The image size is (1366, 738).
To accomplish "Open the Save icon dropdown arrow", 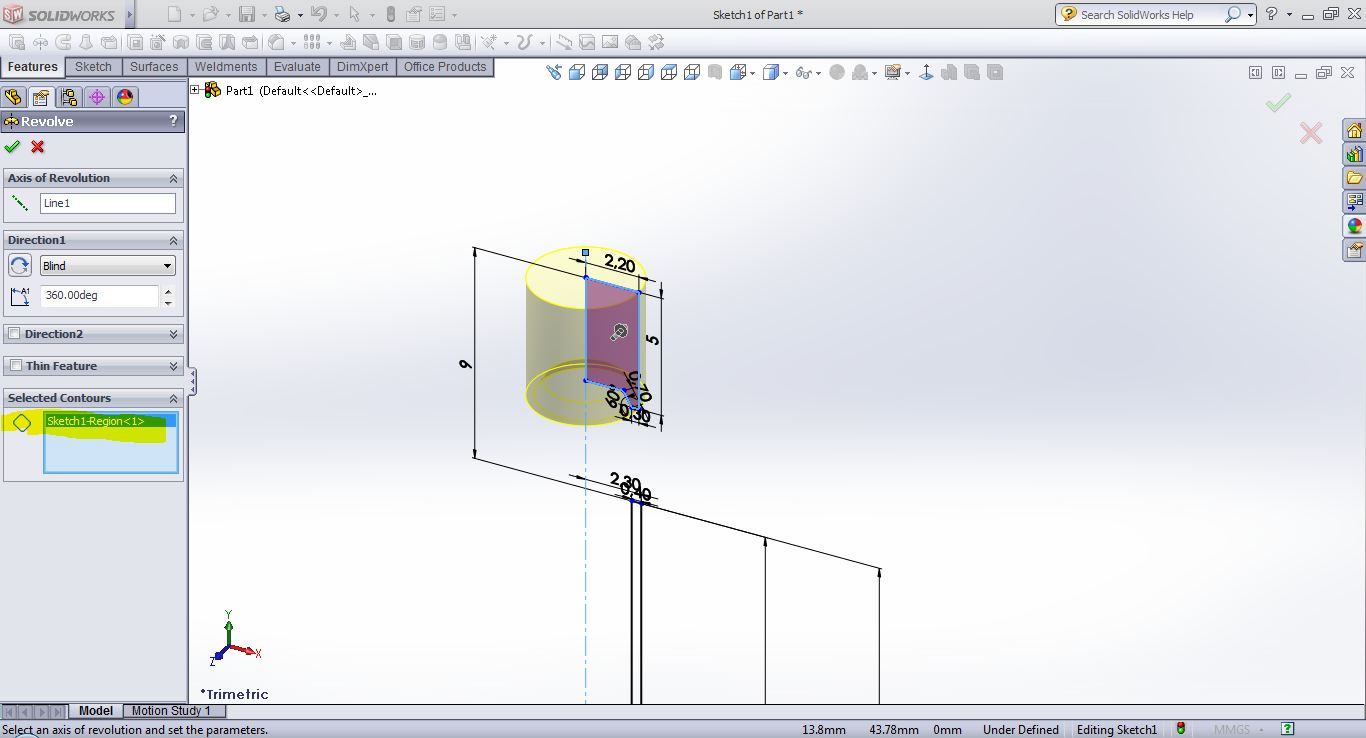I will pos(264,15).
